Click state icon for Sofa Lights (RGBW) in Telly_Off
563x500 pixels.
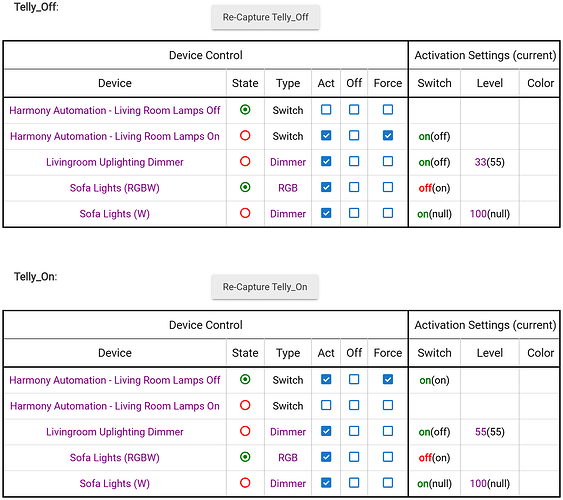245,187
